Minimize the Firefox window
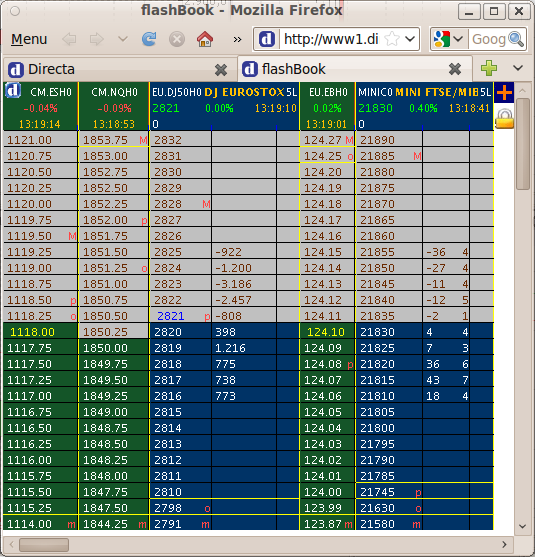Screen dimensions: 535x557 tap(469, 11)
